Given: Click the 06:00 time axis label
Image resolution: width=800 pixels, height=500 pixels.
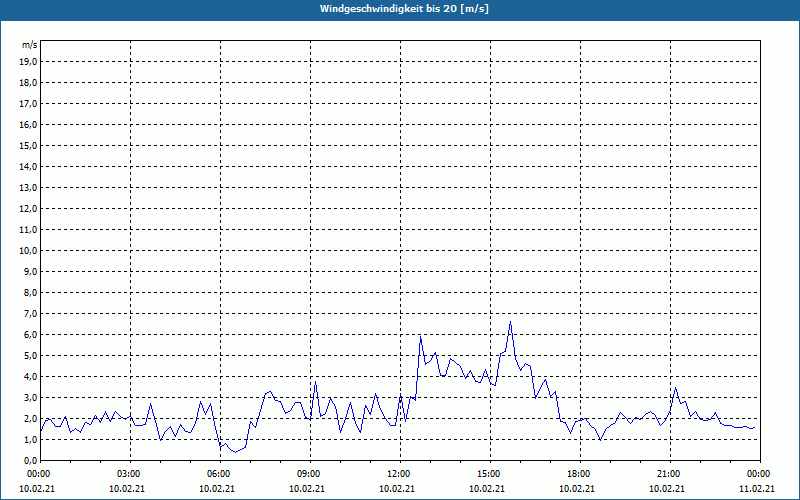Looking at the screenshot, I should (219, 474).
